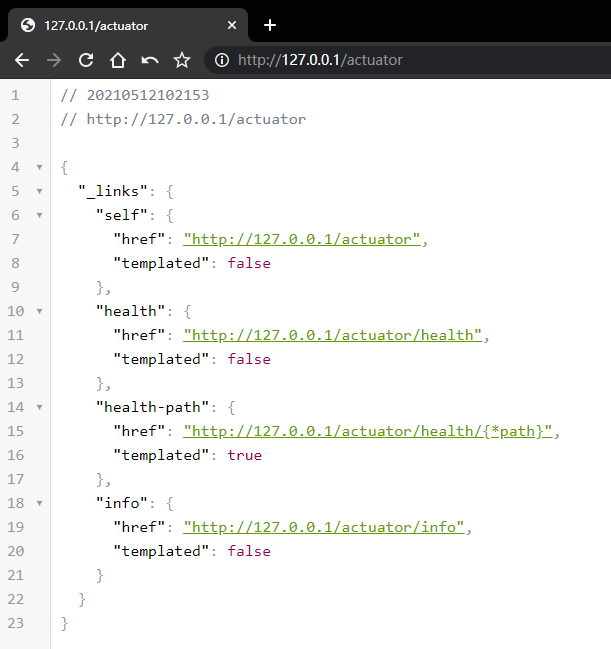Go to the Home page icon
The height and width of the screenshot is (649, 611).
tap(118, 60)
